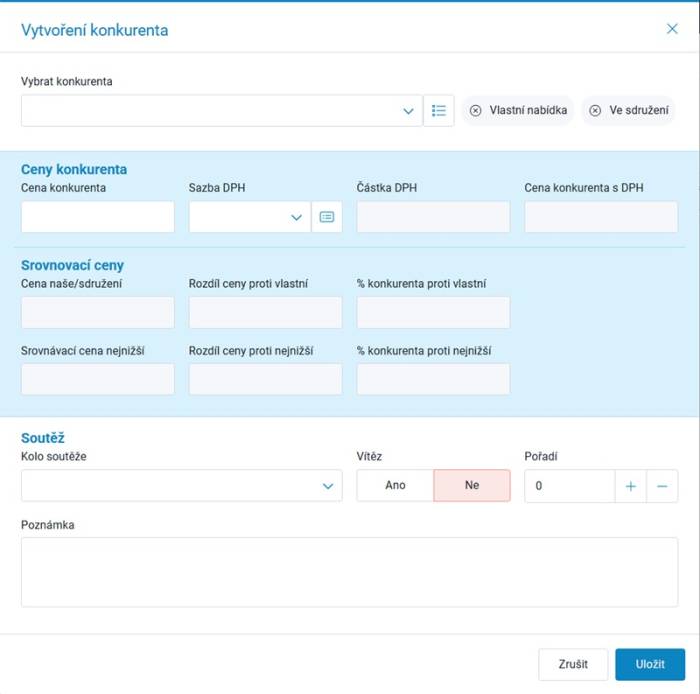The image size is (700, 694).
Task: Click the Cena konkurenta s DPH field
Action: [601, 217]
